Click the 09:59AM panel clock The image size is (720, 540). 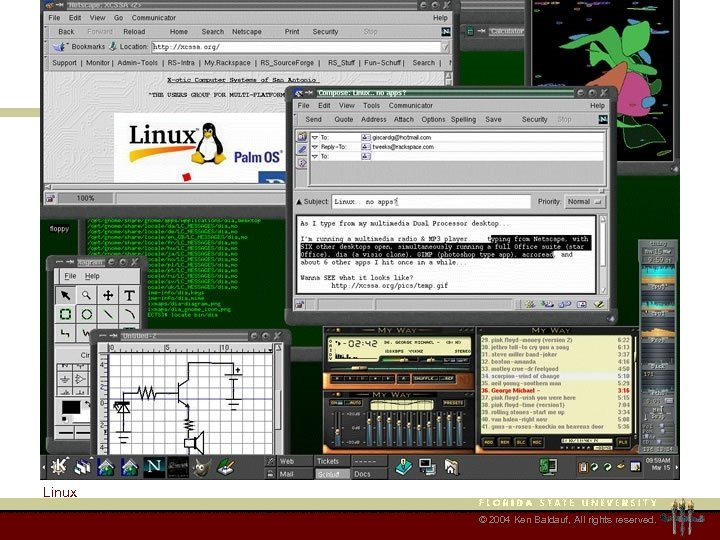click(x=658, y=460)
